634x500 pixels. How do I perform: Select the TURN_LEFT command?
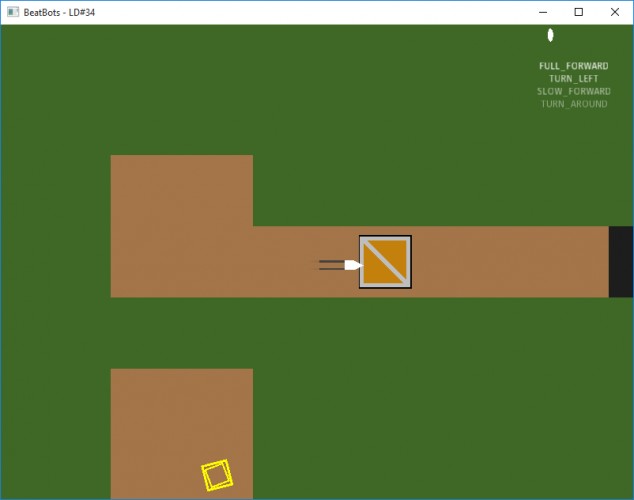[573, 78]
